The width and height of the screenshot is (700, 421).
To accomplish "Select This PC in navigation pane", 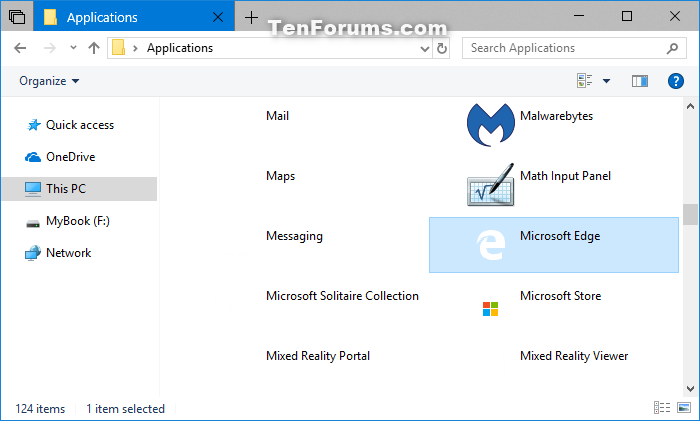I will [66, 189].
